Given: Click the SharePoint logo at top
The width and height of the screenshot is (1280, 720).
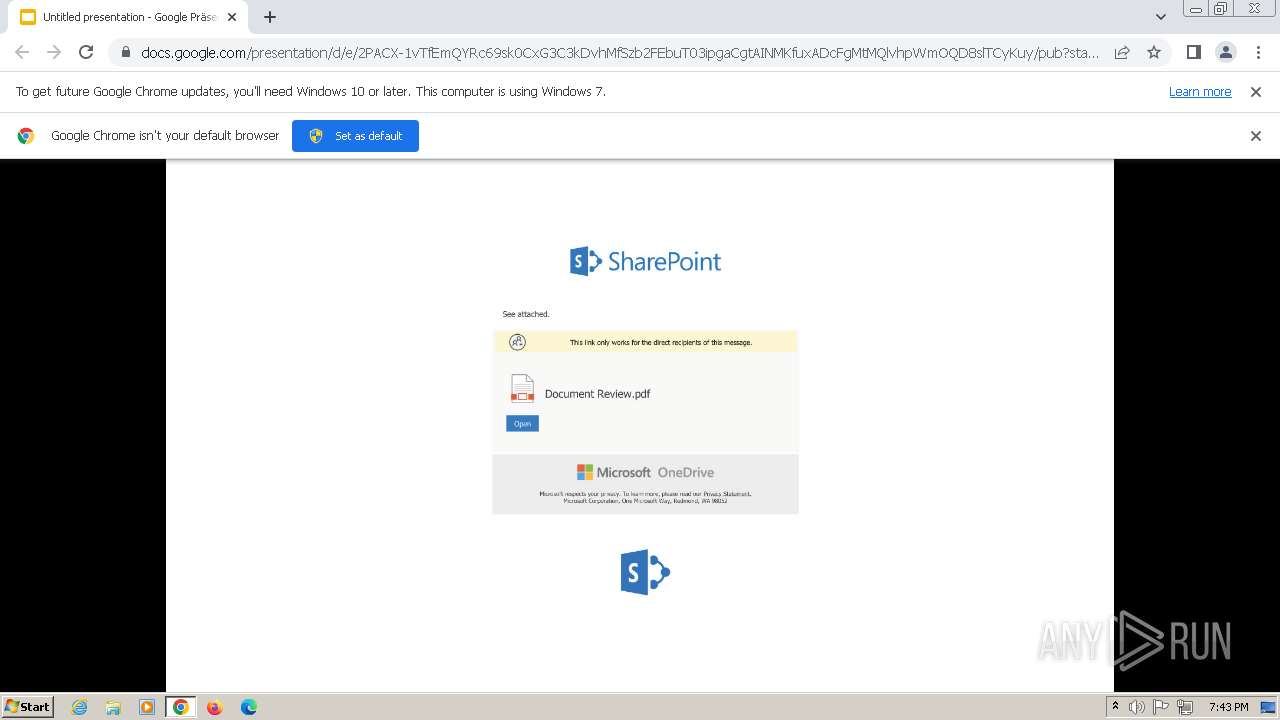Looking at the screenshot, I should coord(645,261).
